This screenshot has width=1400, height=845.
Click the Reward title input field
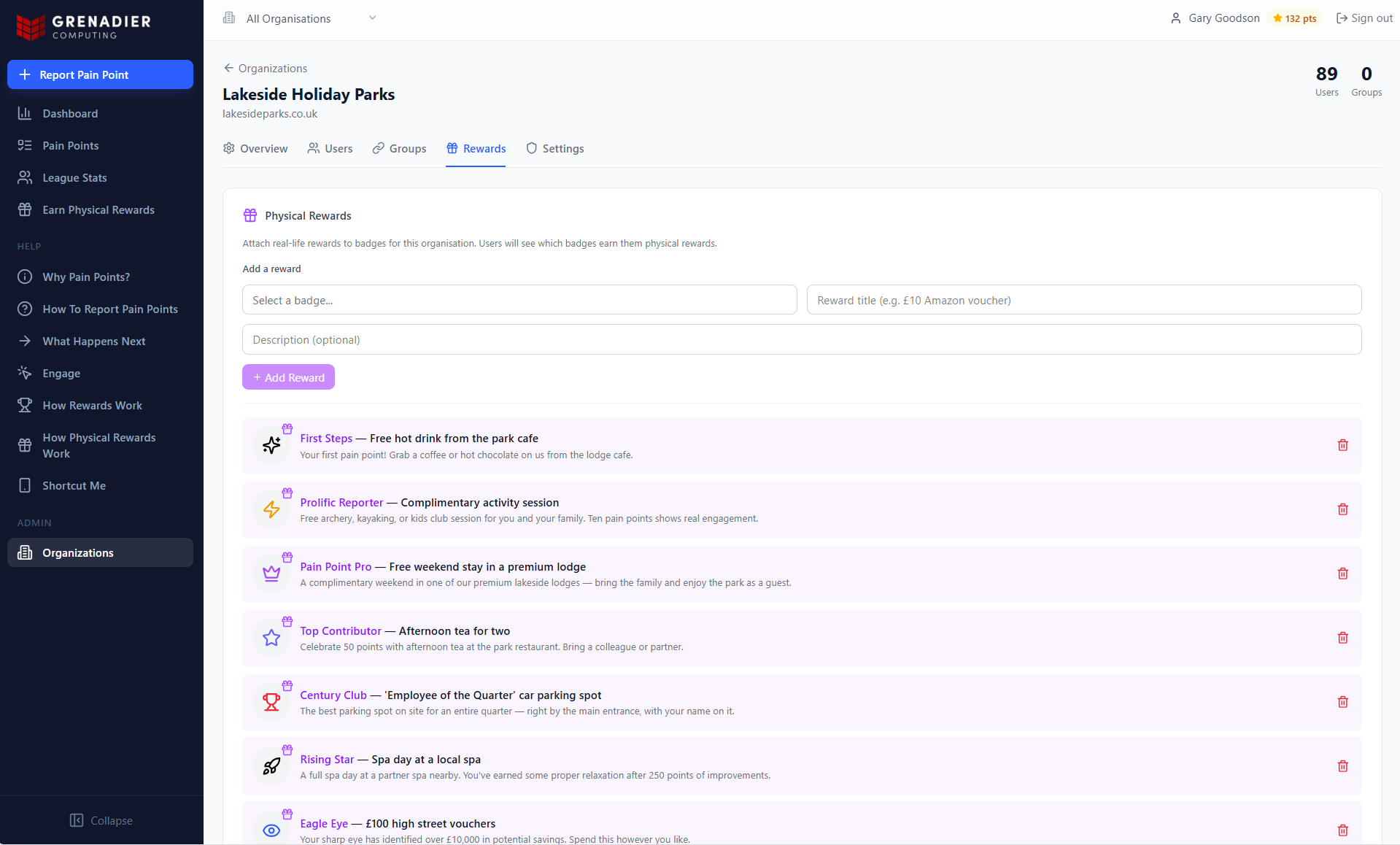click(x=1083, y=300)
